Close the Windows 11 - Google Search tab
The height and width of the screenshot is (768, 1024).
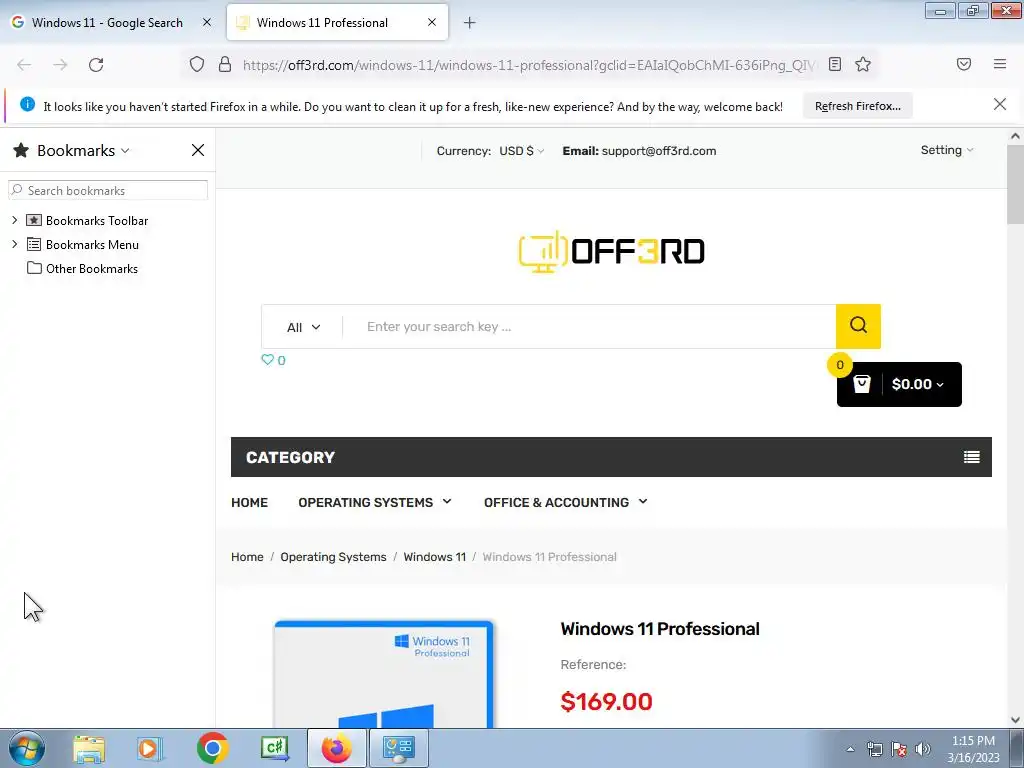pos(206,22)
